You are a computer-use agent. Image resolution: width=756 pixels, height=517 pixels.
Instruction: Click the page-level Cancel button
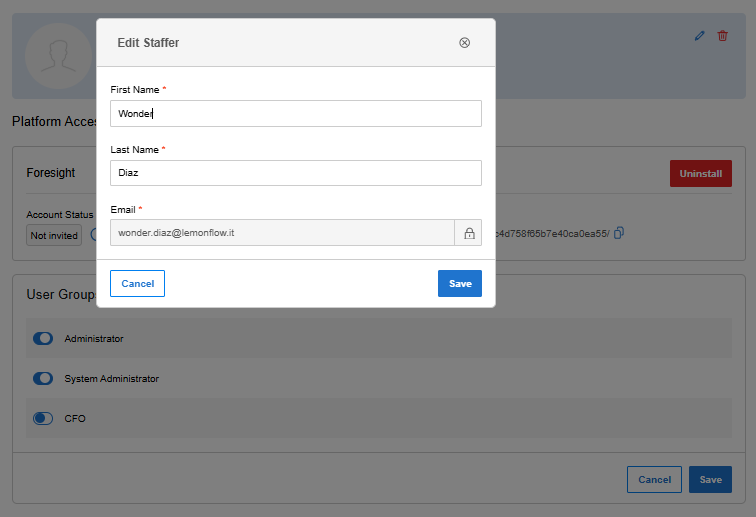(x=654, y=479)
